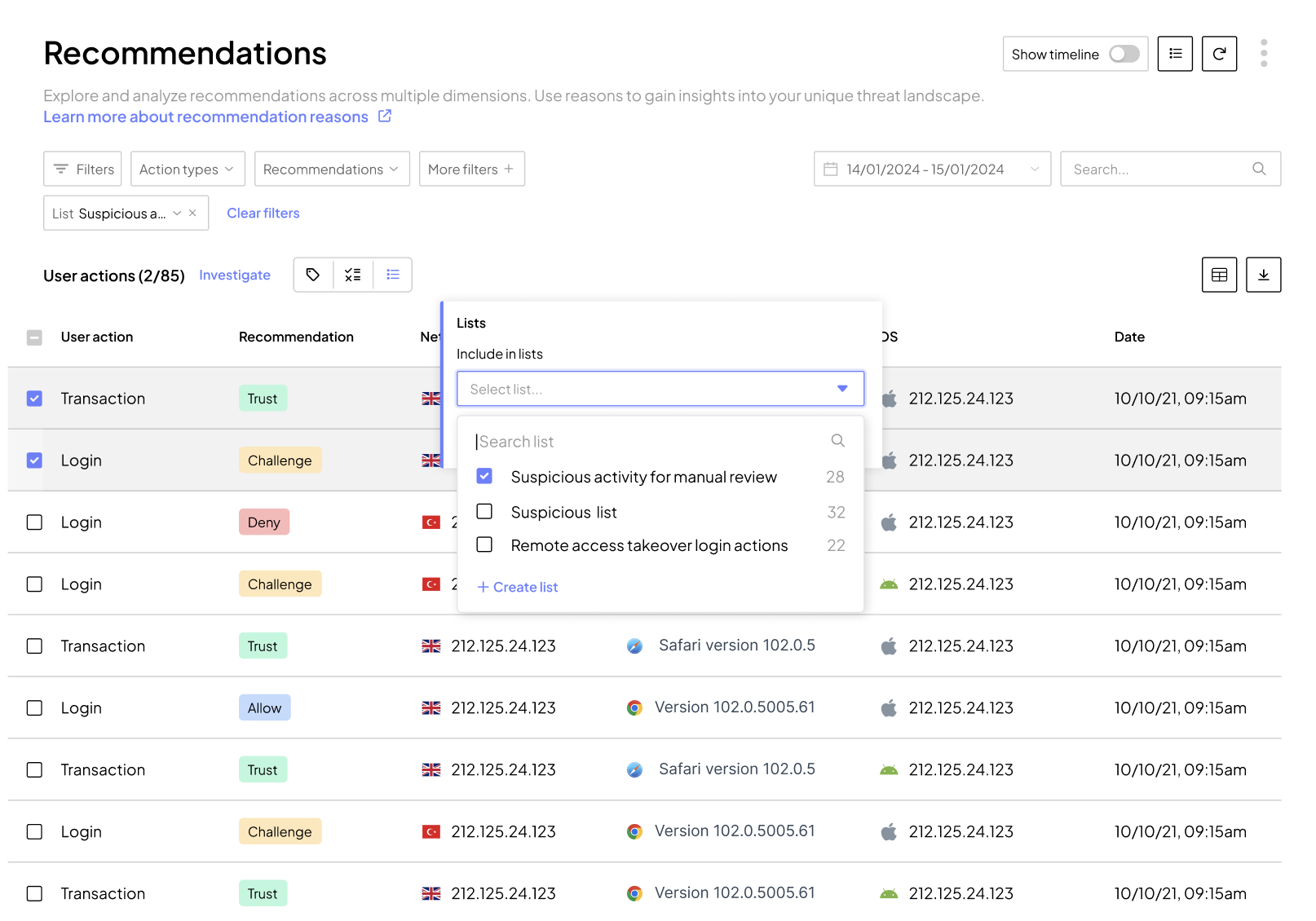Screen dimensions: 1316x921
Task: Click the refresh icon button
Action: [x=1219, y=54]
